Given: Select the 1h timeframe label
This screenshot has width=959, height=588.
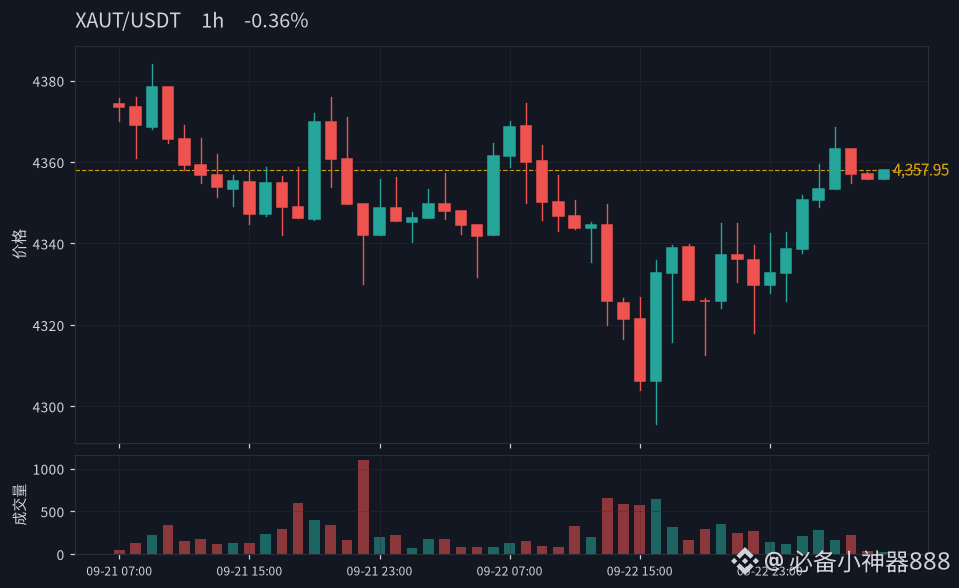Looking at the screenshot, I should [212, 21].
